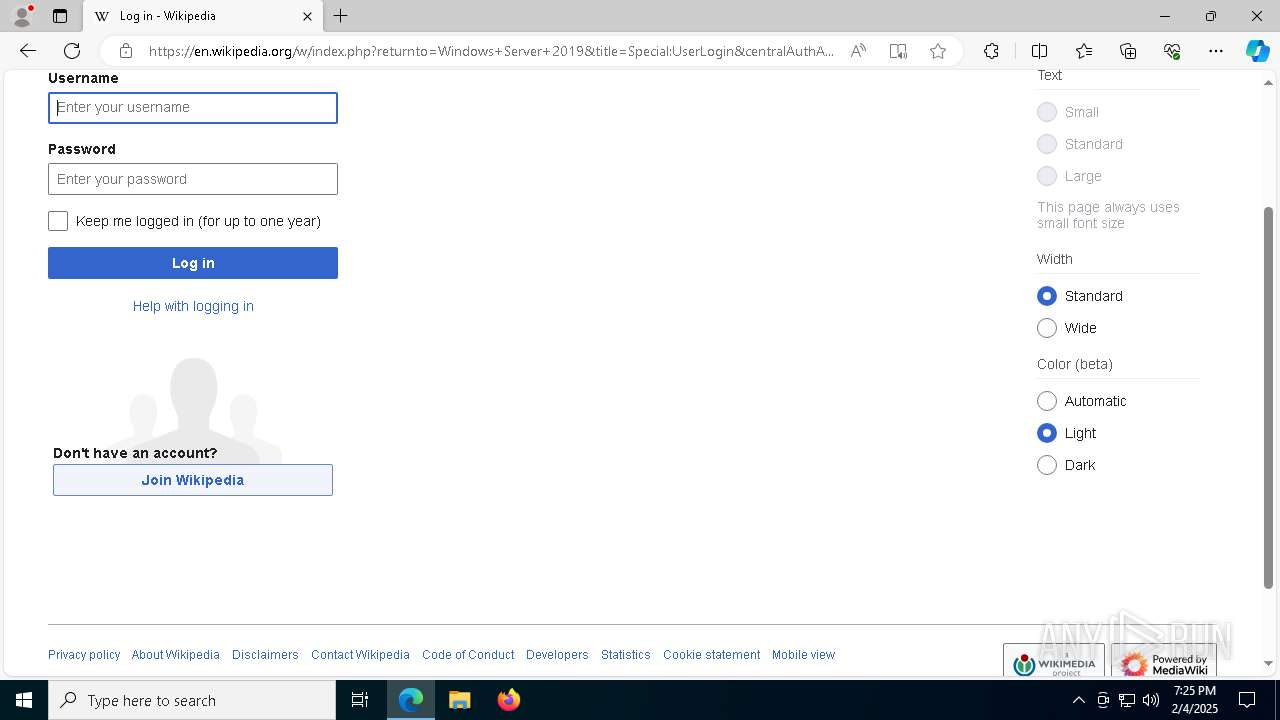Open the immersive reader icon
Viewport: 1280px width, 720px height.
click(898, 51)
